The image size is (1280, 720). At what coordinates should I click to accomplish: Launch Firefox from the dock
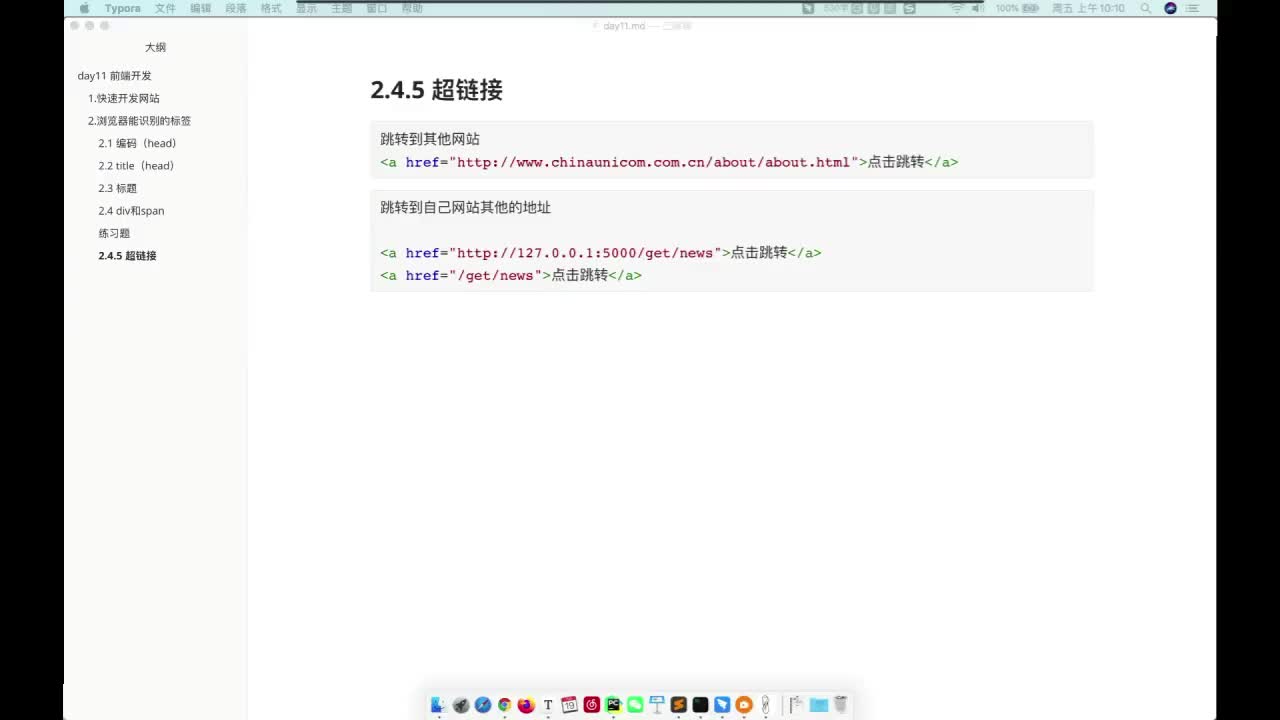coord(526,705)
